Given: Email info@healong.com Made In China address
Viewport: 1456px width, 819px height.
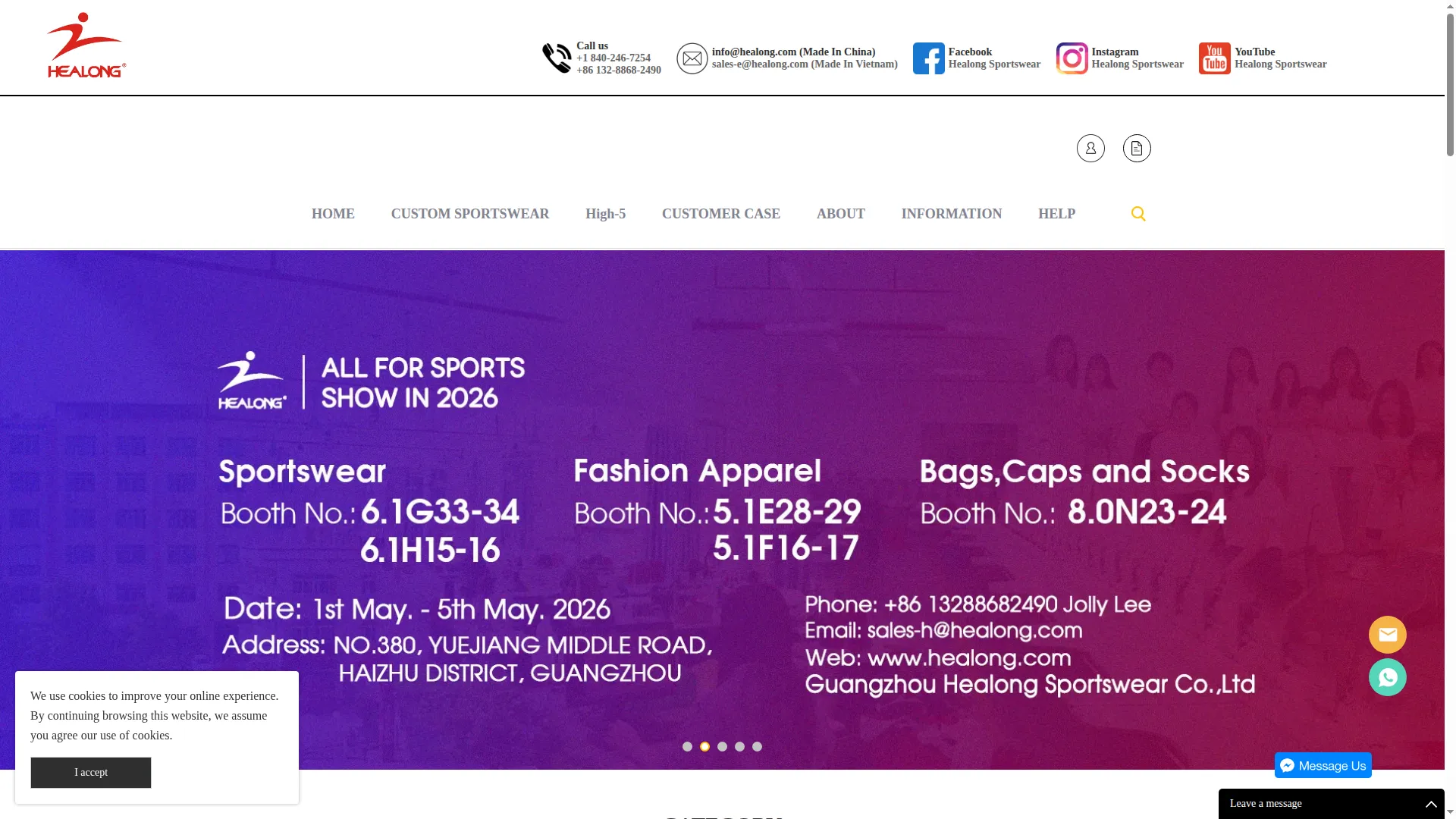Looking at the screenshot, I should (793, 52).
